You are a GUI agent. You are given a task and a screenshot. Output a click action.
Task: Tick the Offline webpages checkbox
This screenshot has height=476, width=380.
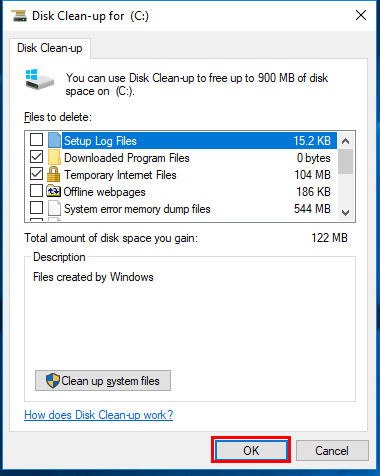tap(36, 191)
